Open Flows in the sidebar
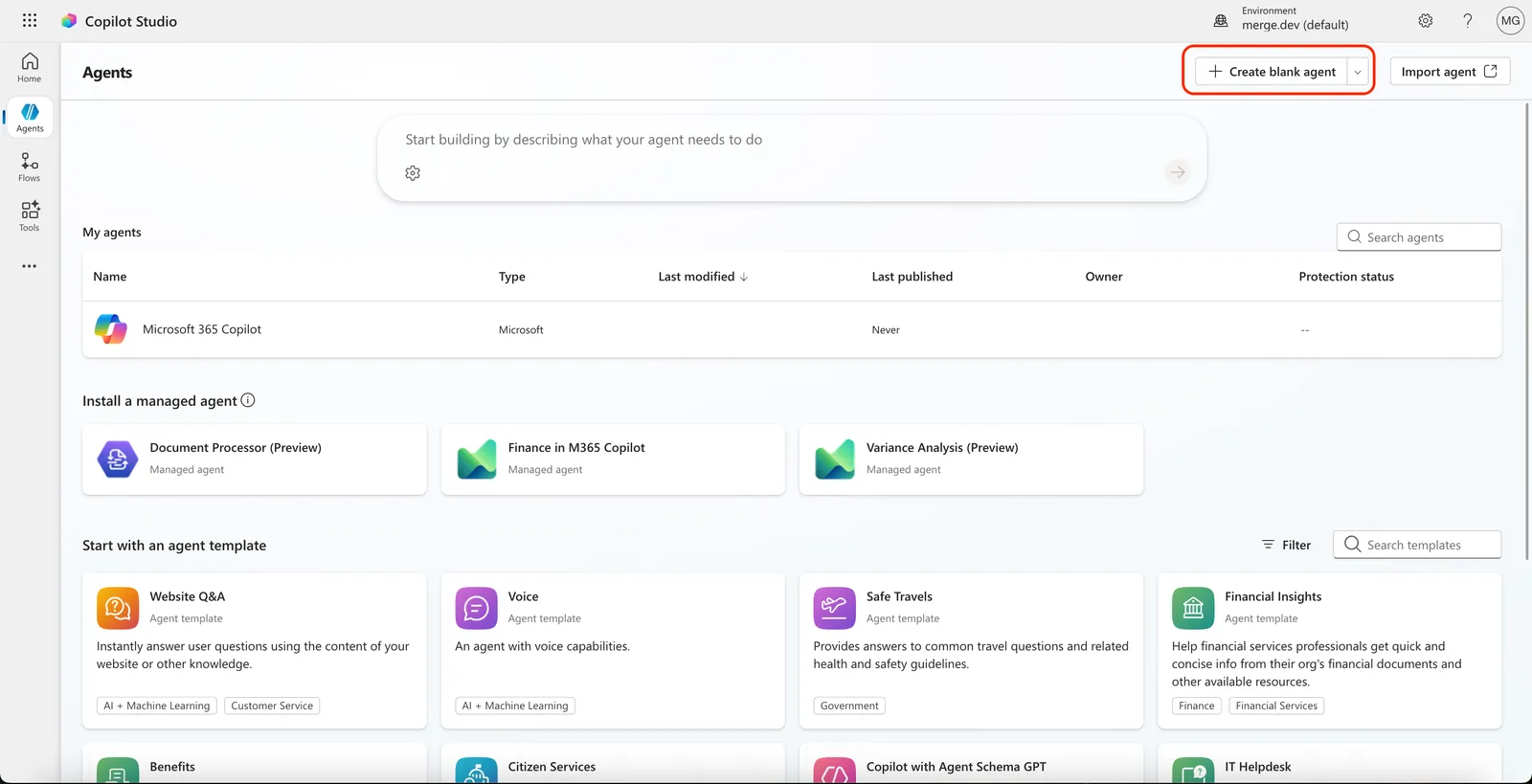This screenshot has width=1532, height=784. point(30,168)
